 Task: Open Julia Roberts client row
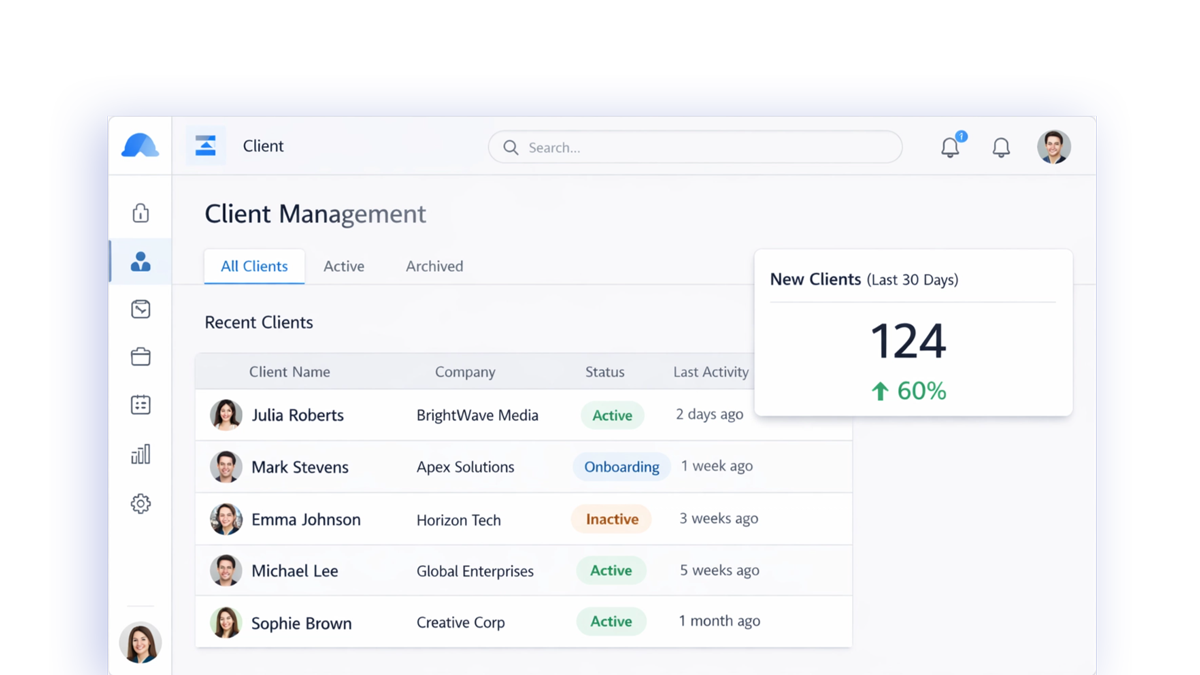297,415
